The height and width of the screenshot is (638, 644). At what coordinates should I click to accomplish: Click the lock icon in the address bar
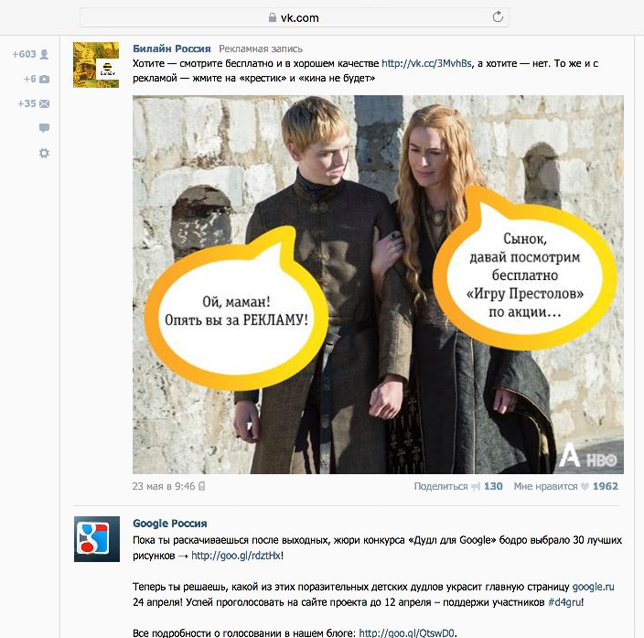(x=272, y=18)
